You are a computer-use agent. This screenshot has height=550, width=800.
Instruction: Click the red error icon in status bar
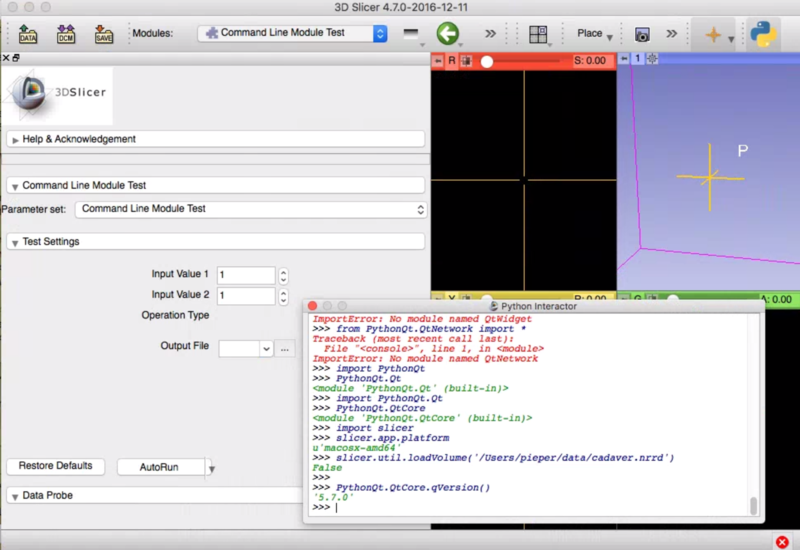[x=782, y=541]
